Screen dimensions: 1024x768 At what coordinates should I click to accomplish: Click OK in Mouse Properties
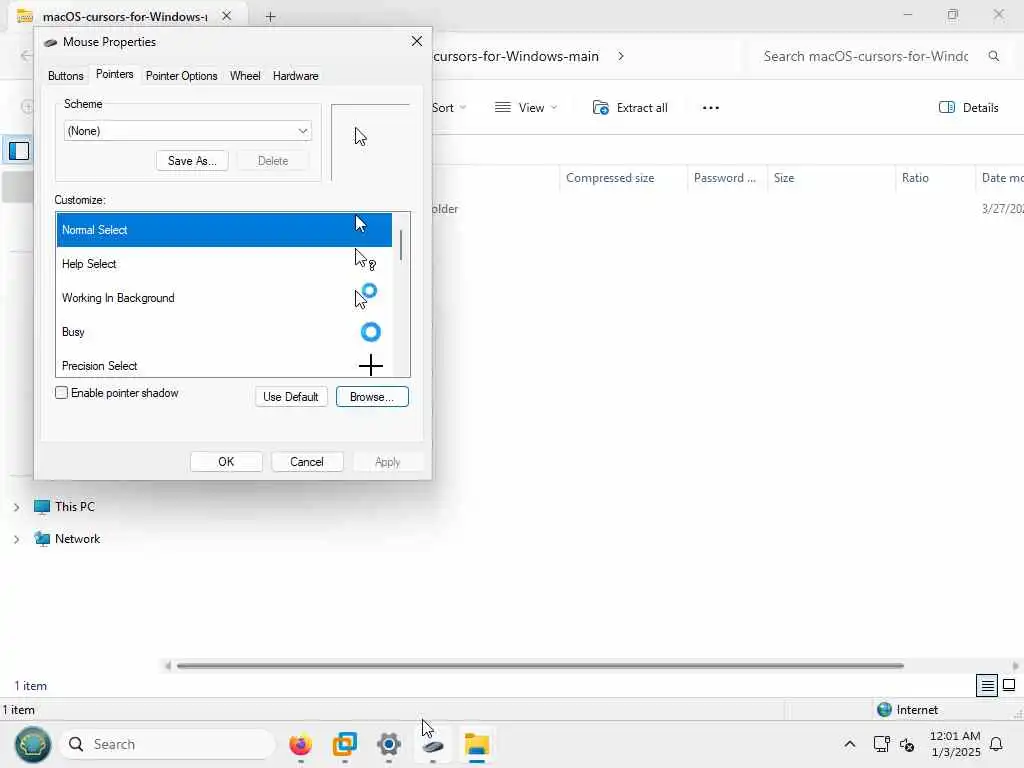[226, 462]
